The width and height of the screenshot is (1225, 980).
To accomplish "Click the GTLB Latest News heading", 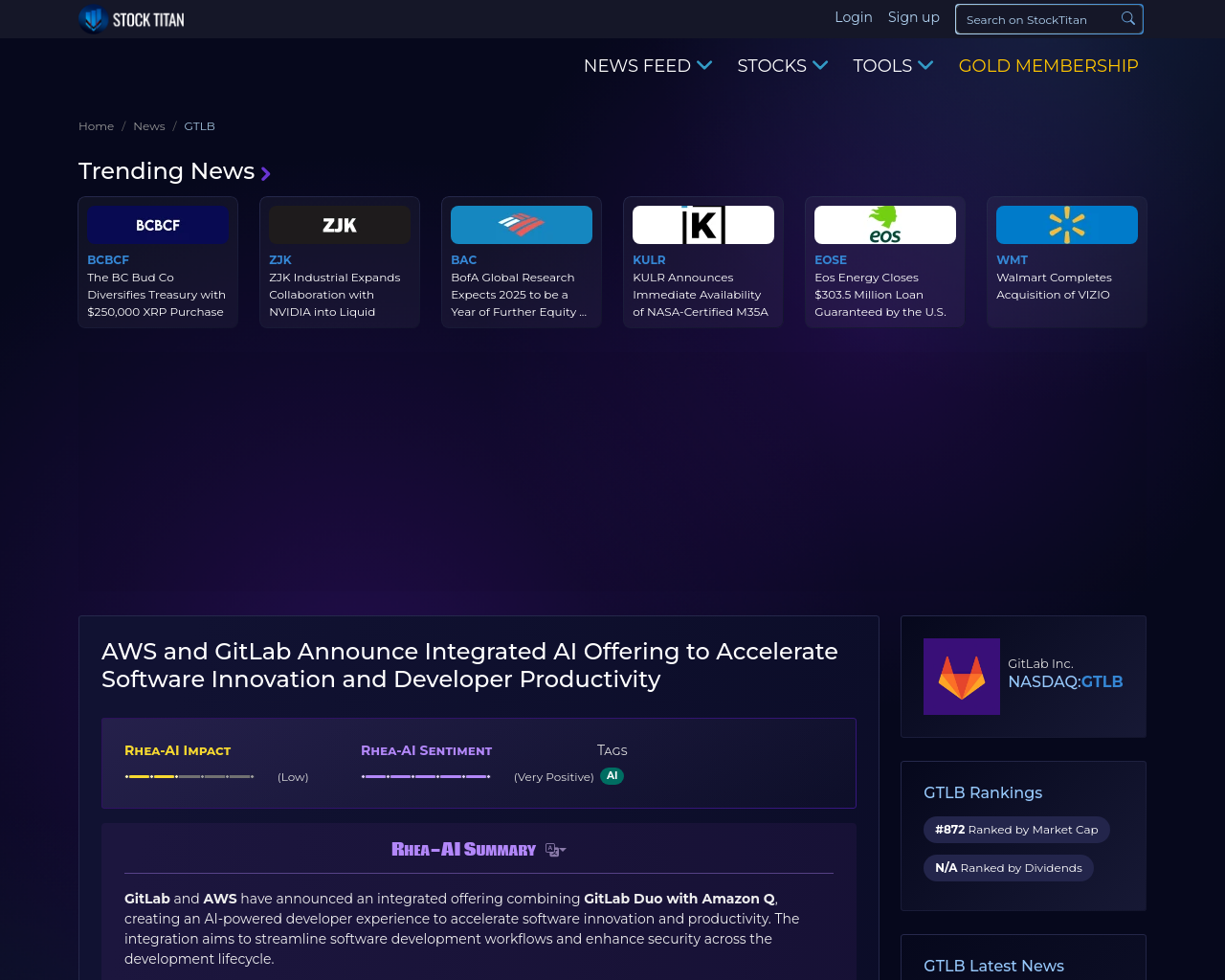I will click(x=993, y=966).
